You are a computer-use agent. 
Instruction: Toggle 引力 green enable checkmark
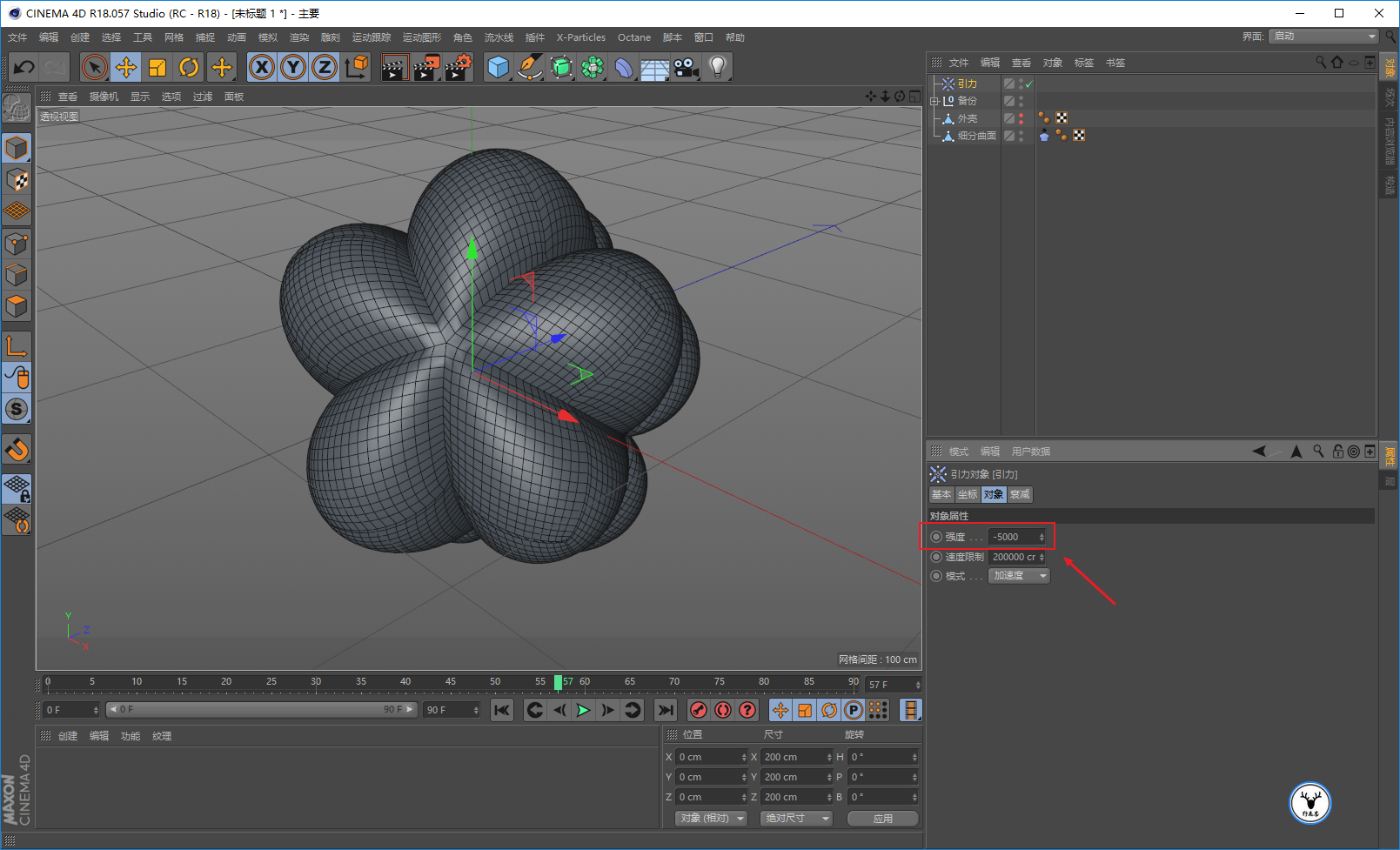pyautogui.click(x=1028, y=84)
